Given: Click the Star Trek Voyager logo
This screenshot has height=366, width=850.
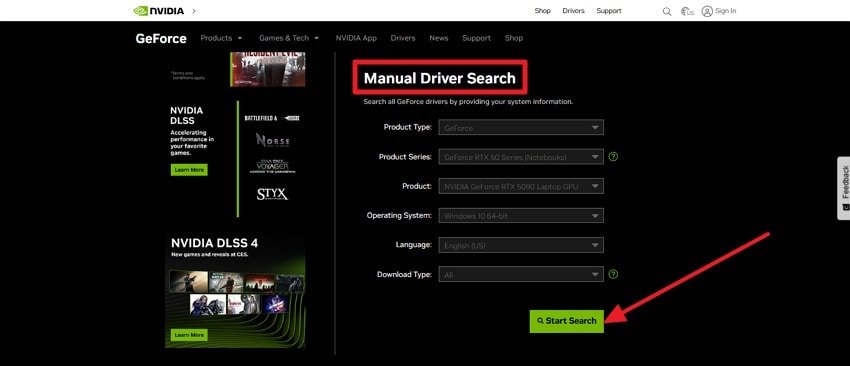Looking at the screenshot, I should (272, 166).
